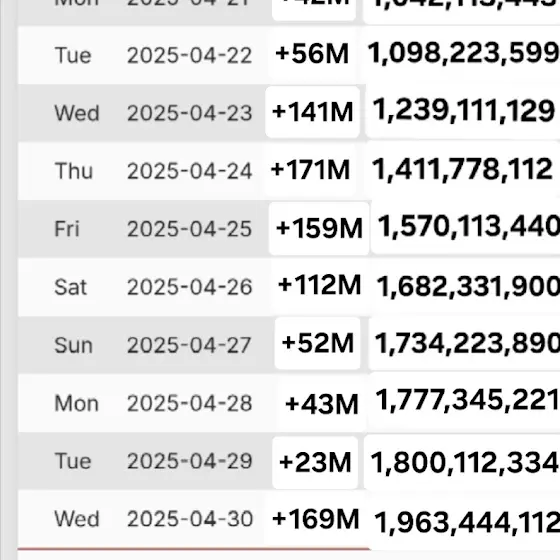Click the +169M change for 2025-04-30
This screenshot has width=560, height=560.
point(315,519)
